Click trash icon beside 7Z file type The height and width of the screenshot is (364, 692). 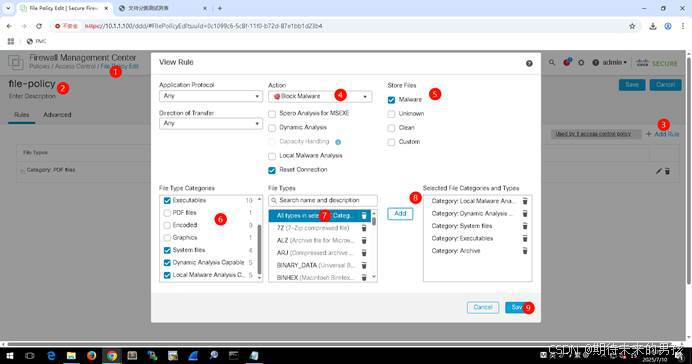pyautogui.click(x=364, y=228)
